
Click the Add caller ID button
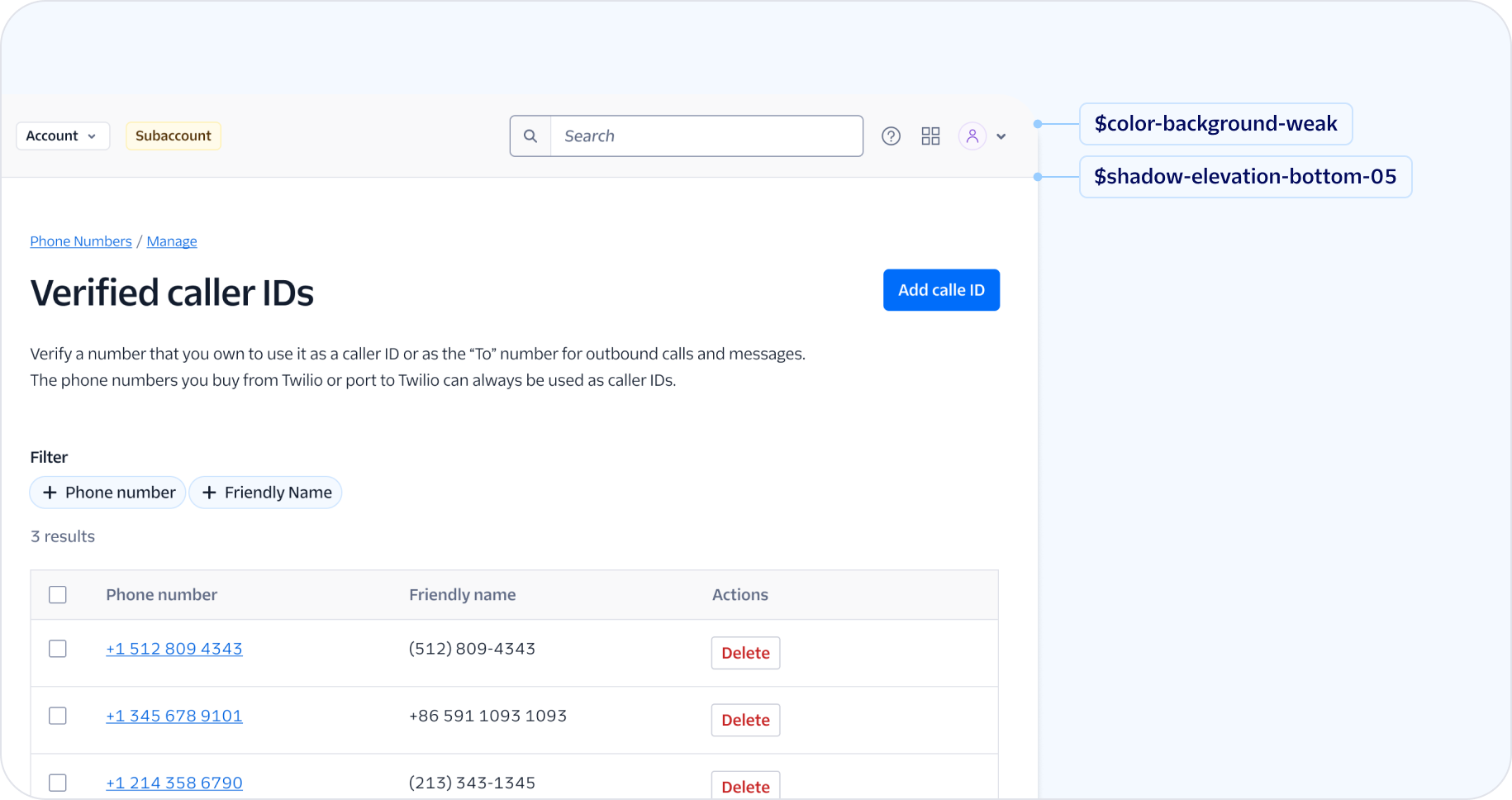(x=941, y=290)
